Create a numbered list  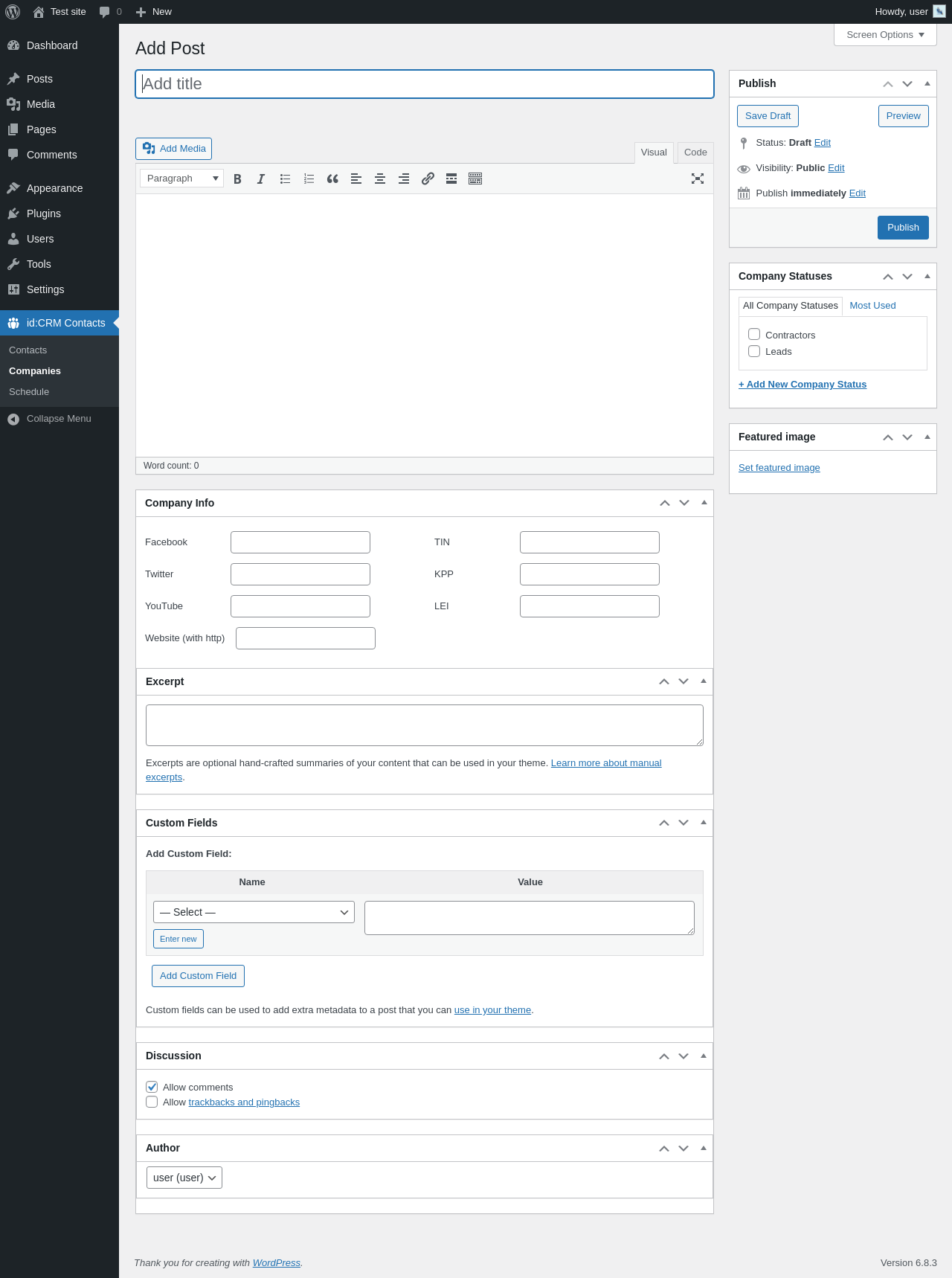point(309,179)
